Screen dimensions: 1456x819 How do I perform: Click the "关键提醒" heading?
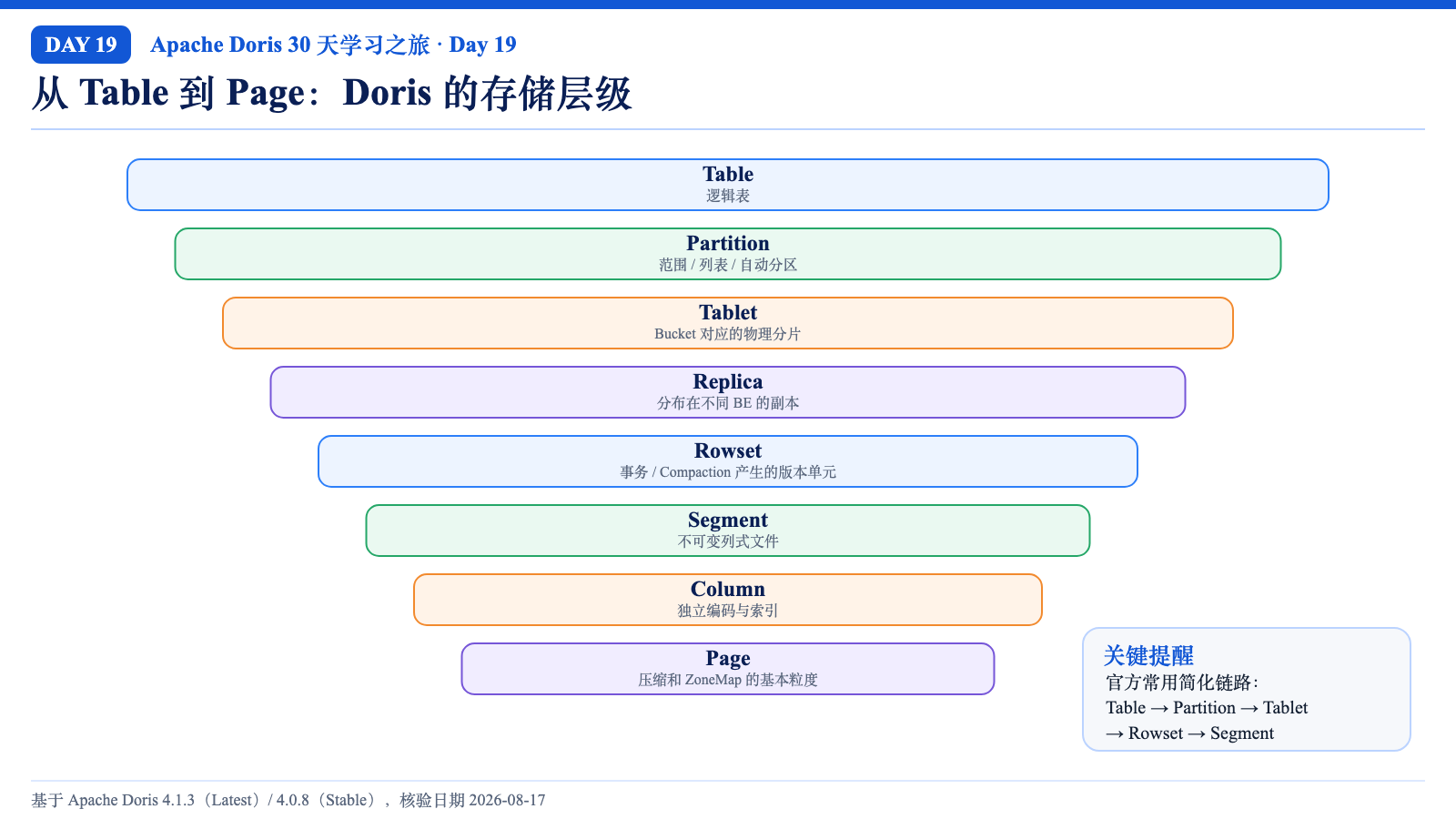pyautogui.click(x=1148, y=655)
